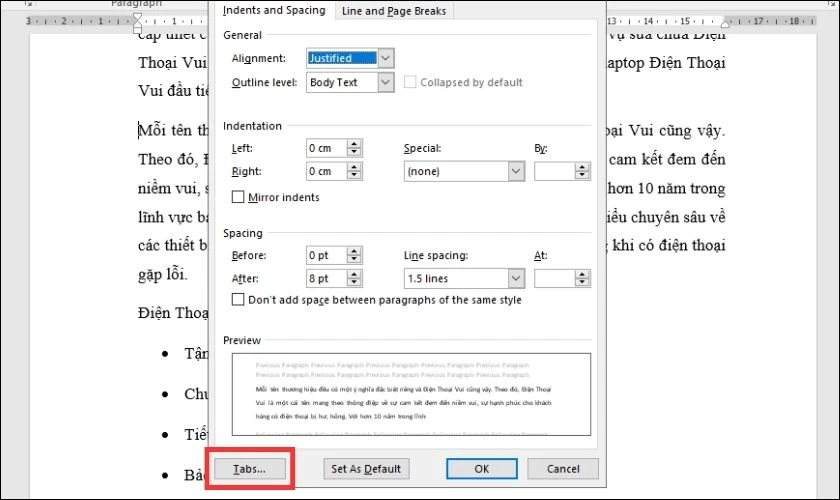Image resolution: width=840 pixels, height=500 pixels.
Task: Click the paragraph Preview box
Action: click(x=411, y=394)
